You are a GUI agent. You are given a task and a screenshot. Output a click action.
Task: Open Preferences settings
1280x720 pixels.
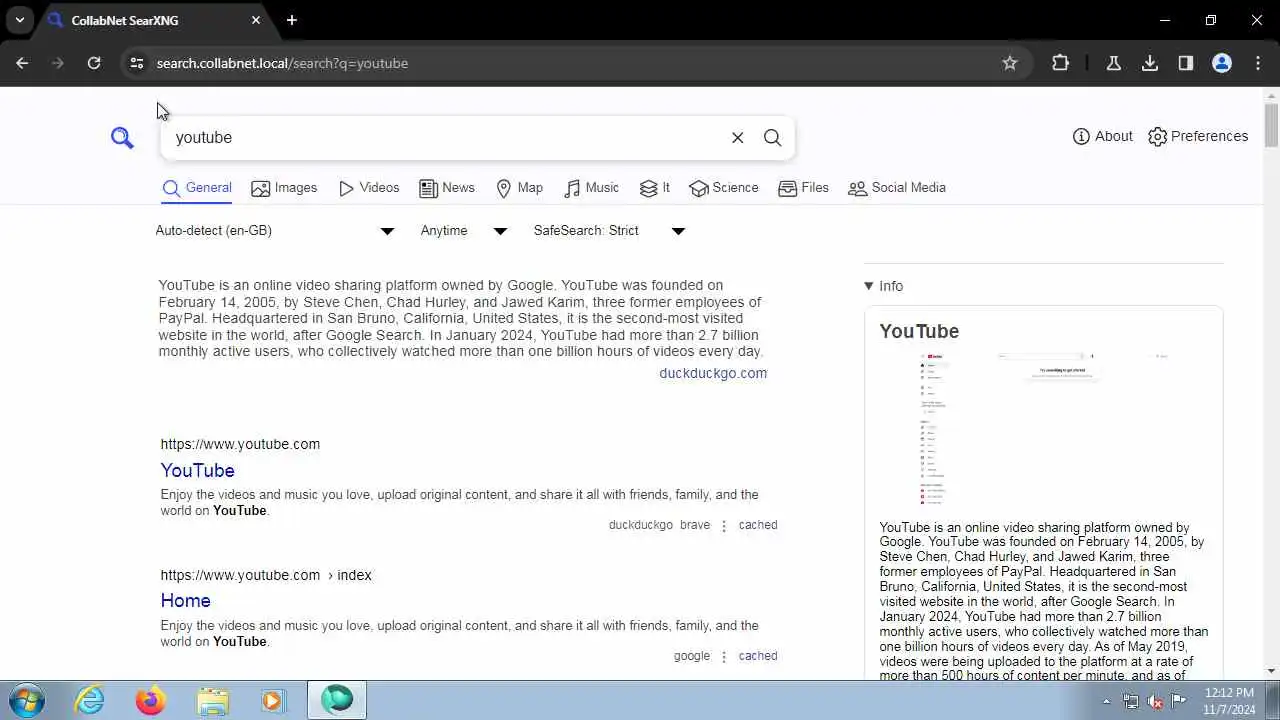[1198, 136]
